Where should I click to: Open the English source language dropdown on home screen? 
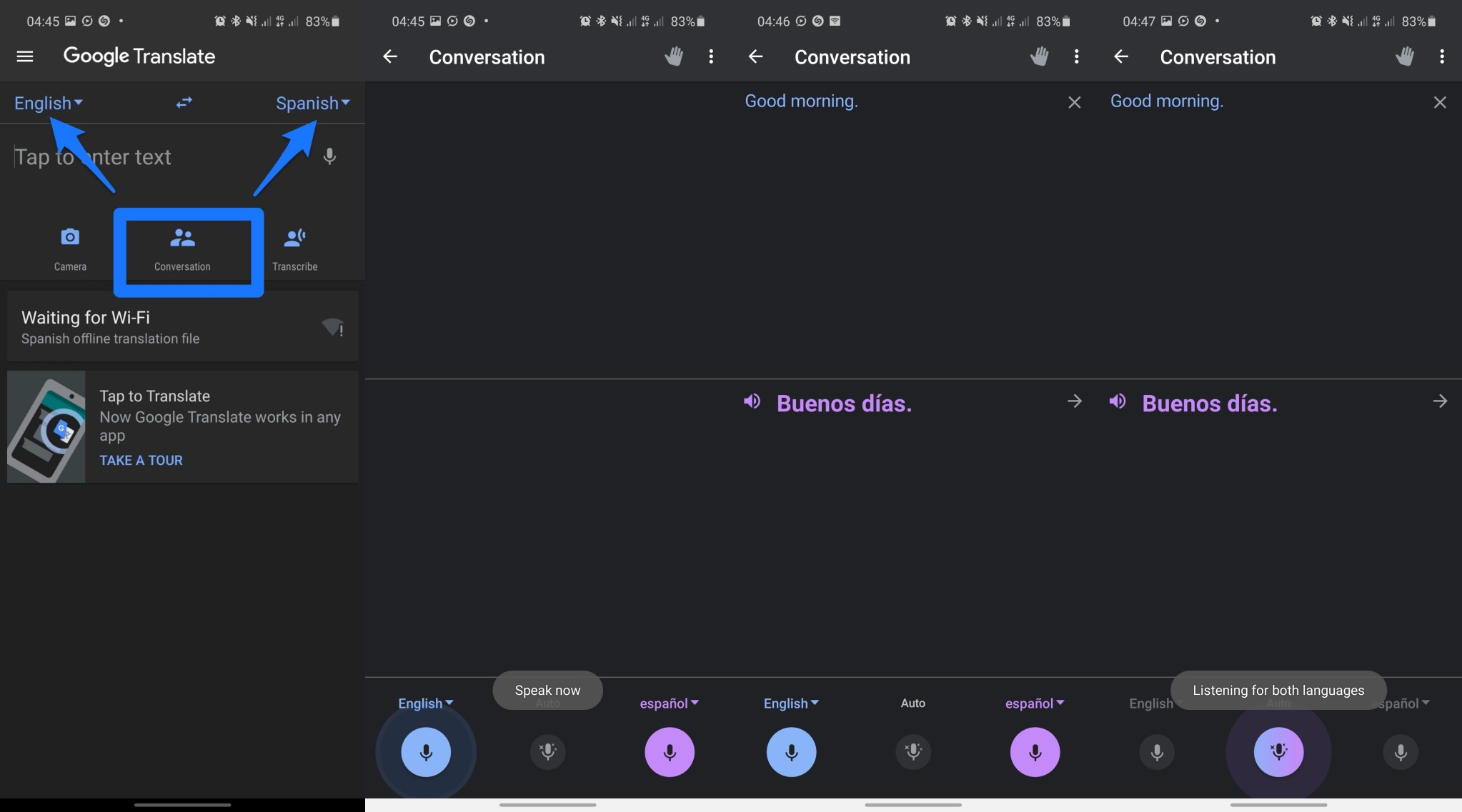pos(49,104)
